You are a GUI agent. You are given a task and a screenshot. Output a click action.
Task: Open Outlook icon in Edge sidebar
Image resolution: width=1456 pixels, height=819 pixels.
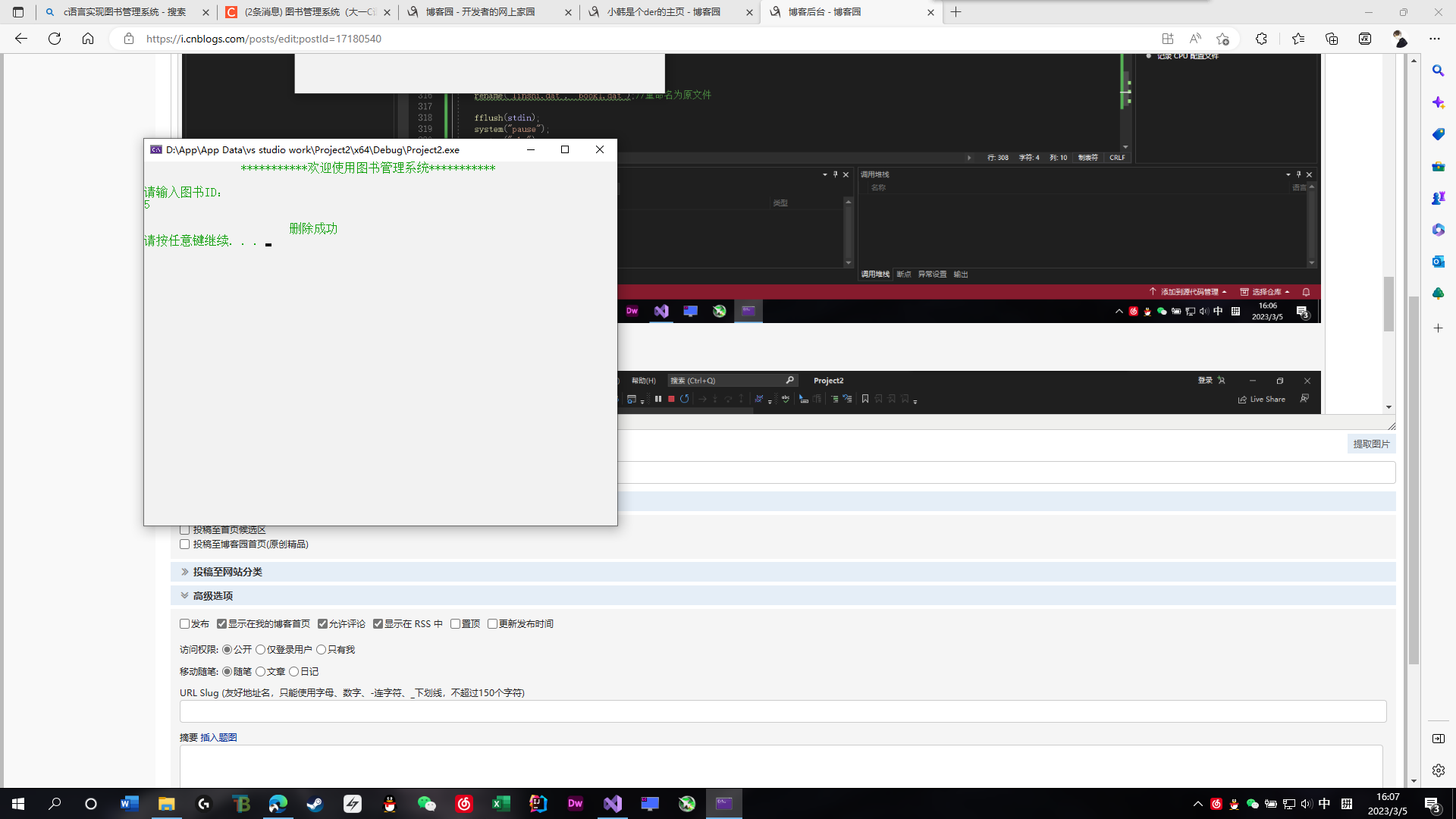click(1438, 262)
